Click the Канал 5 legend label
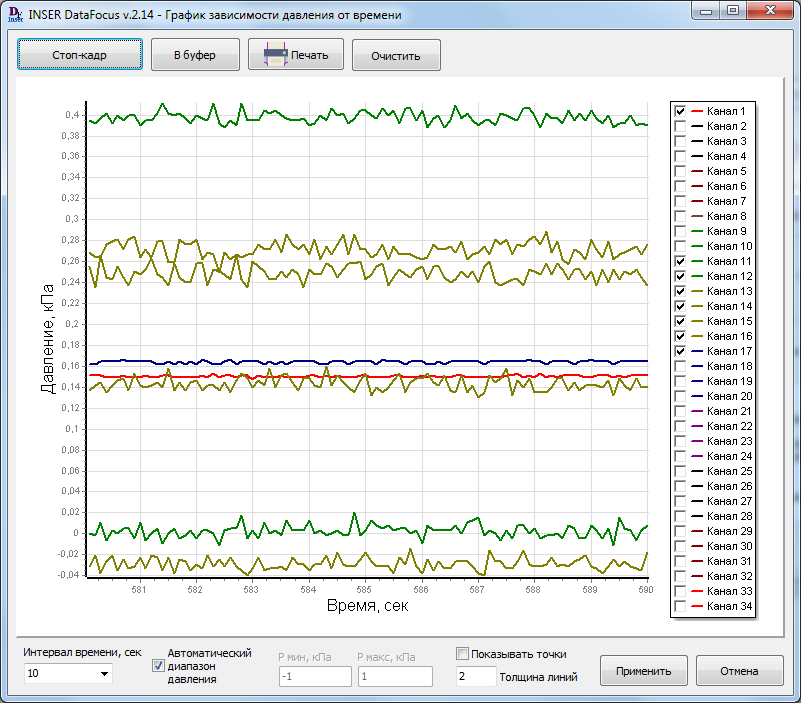The image size is (801, 703). (x=726, y=171)
